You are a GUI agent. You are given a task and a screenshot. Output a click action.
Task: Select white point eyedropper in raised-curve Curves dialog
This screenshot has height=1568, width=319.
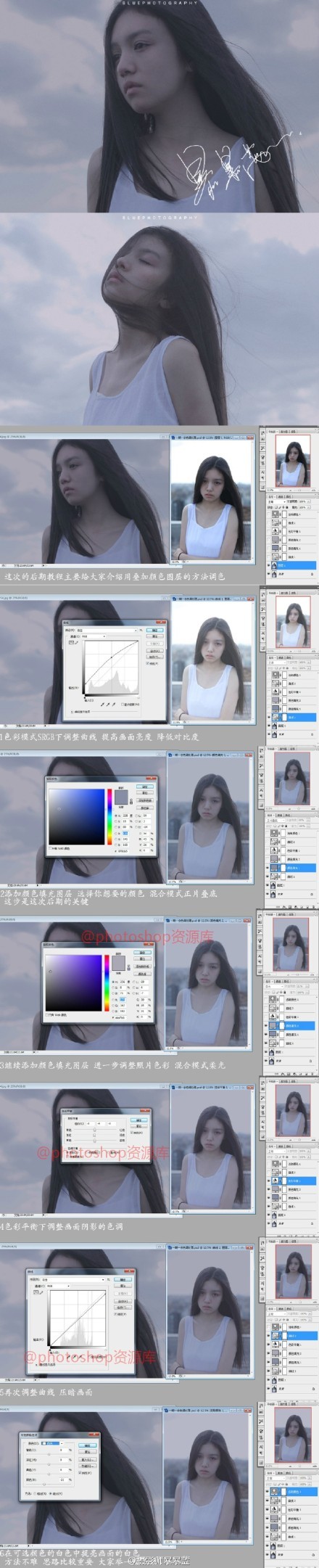(x=113, y=703)
